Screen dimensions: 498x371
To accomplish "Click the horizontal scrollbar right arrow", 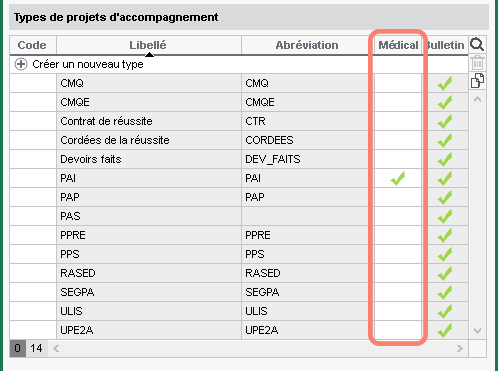I will coord(460,349).
